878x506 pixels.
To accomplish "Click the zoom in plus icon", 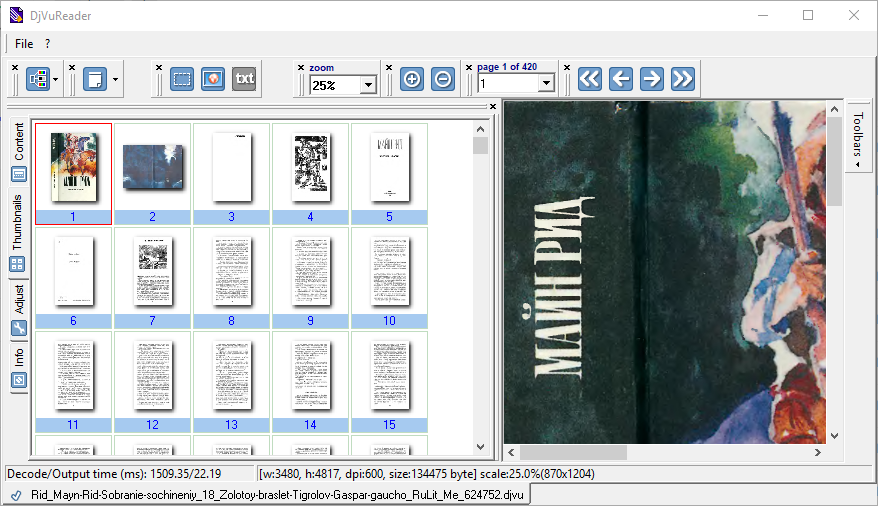I will pyautogui.click(x=411, y=79).
